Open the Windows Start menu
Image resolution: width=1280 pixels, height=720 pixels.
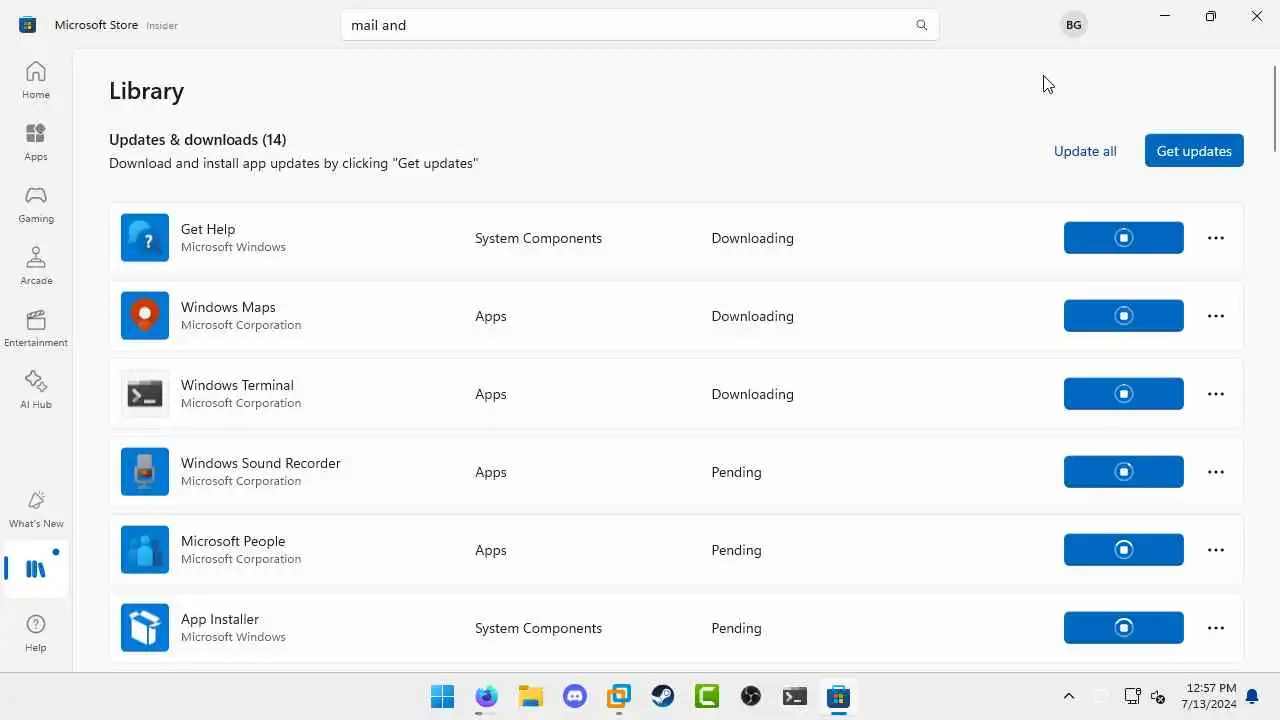(442, 696)
